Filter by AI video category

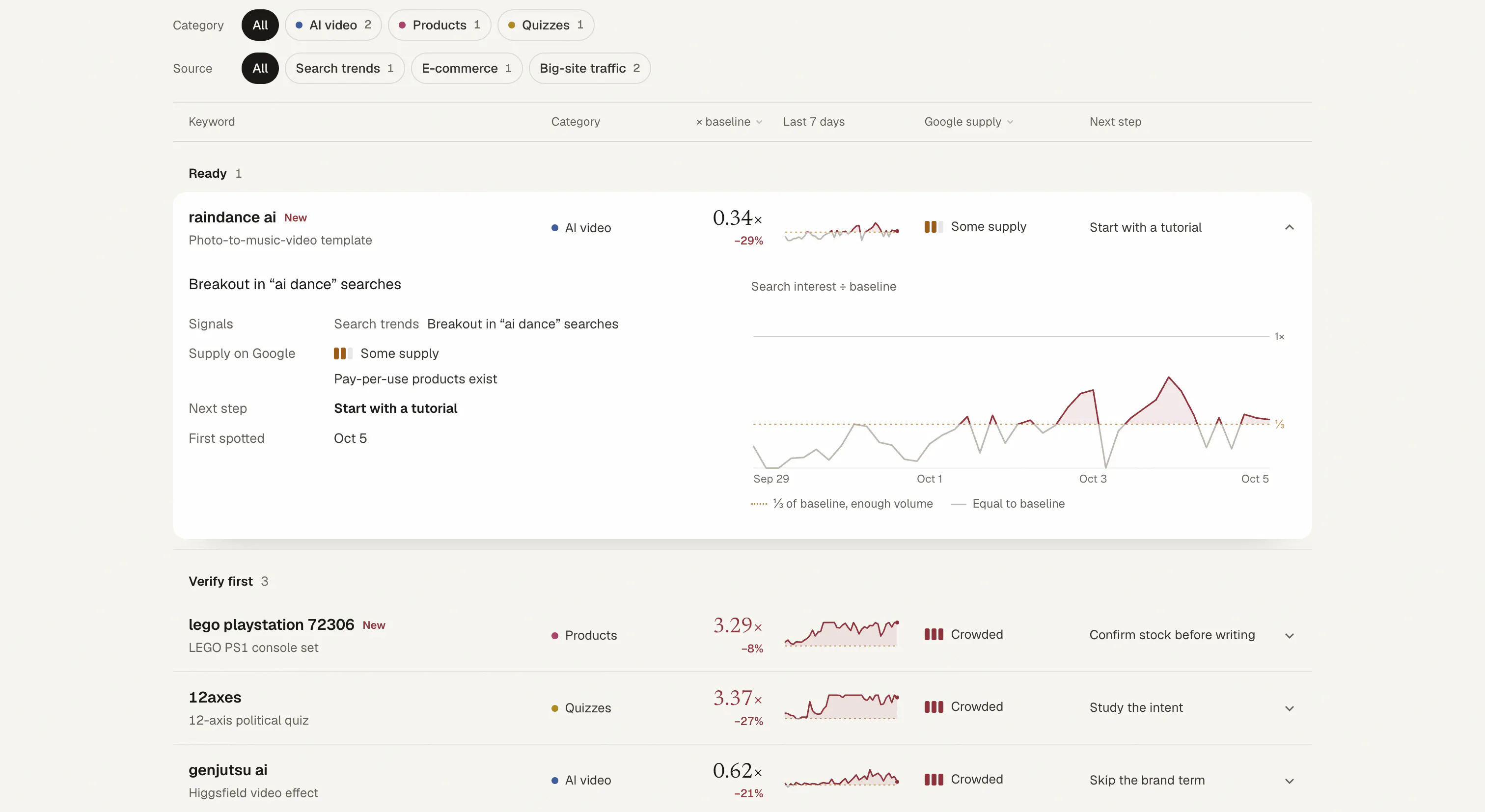[x=333, y=25]
